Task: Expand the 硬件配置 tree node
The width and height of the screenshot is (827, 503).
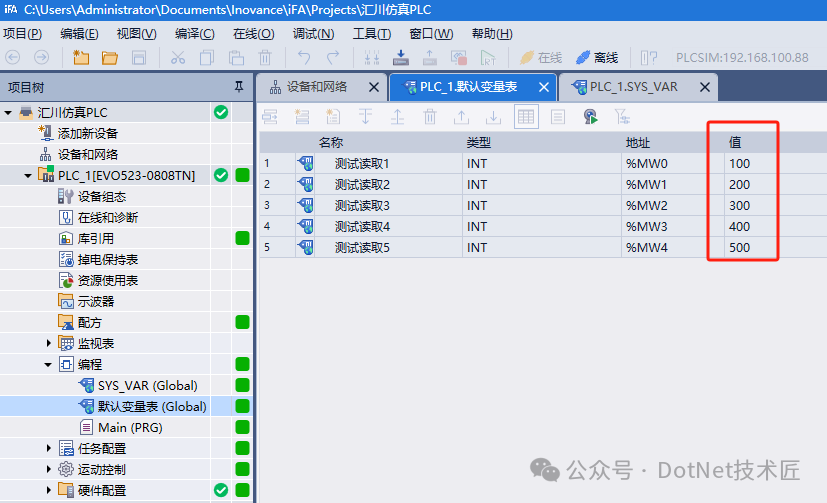Action: [x=49, y=490]
